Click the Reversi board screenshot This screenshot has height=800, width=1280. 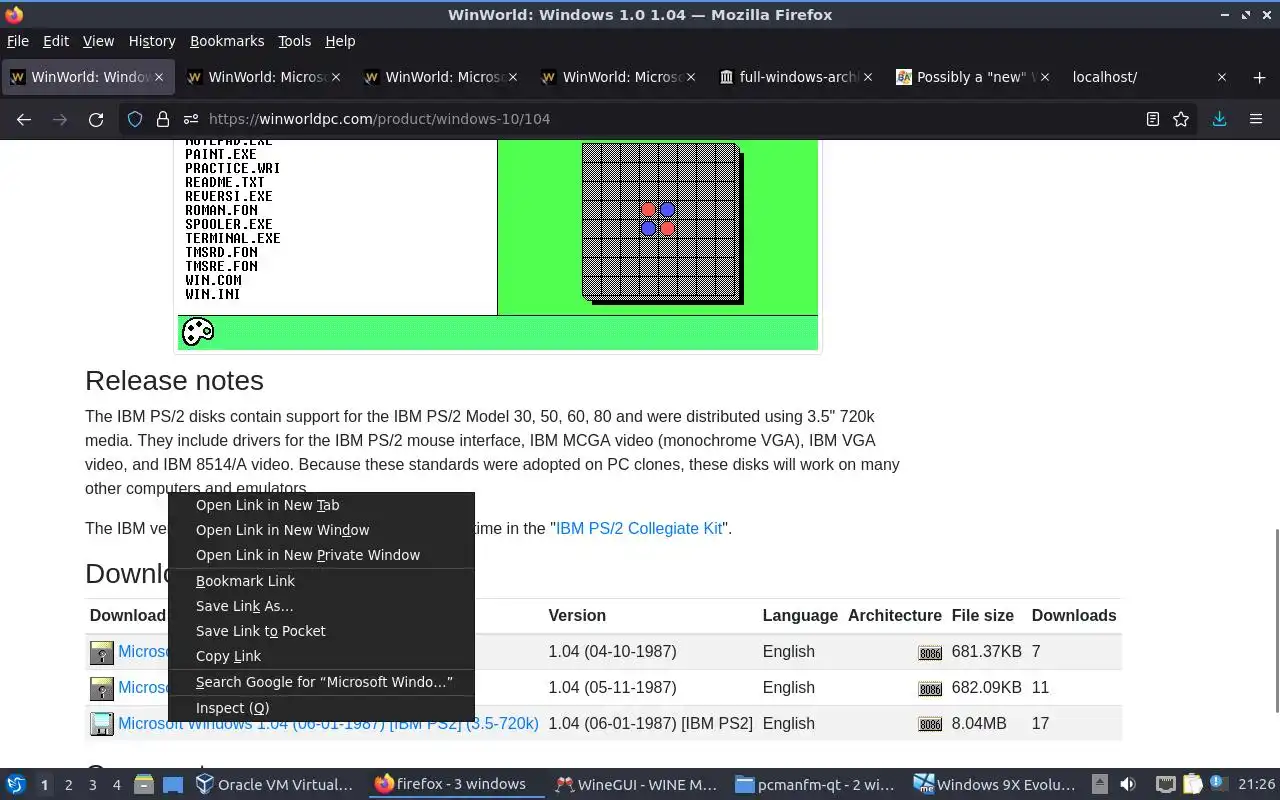pyautogui.click(x=661, y=222)
